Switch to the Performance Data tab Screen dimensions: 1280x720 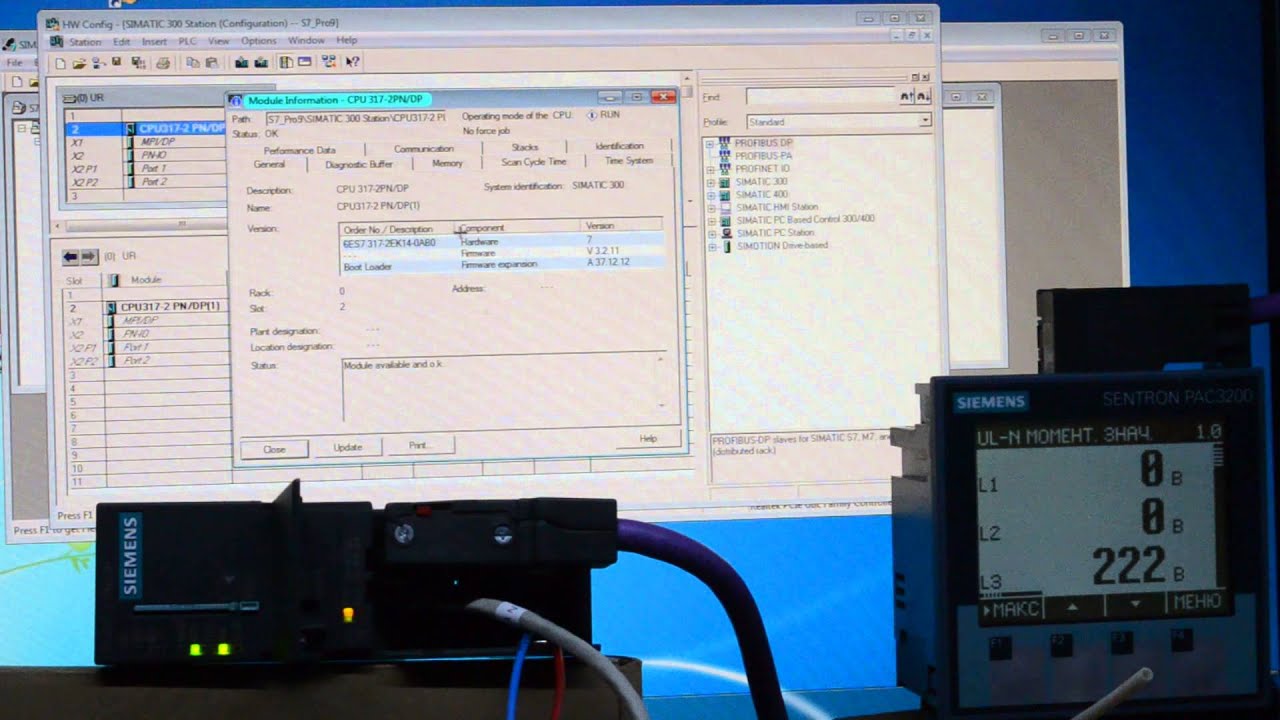pos(299,150)
